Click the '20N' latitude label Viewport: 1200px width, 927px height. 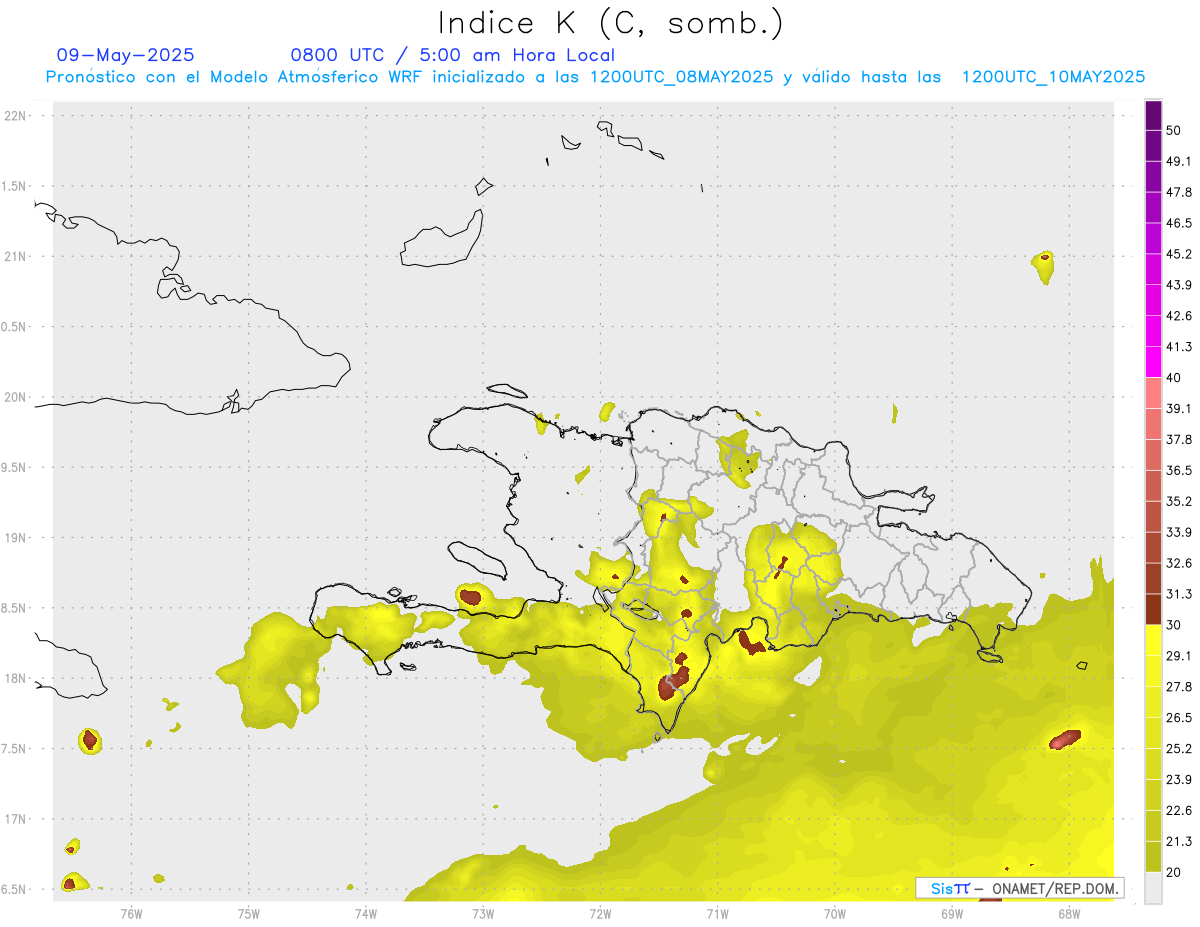coord(16,397)
